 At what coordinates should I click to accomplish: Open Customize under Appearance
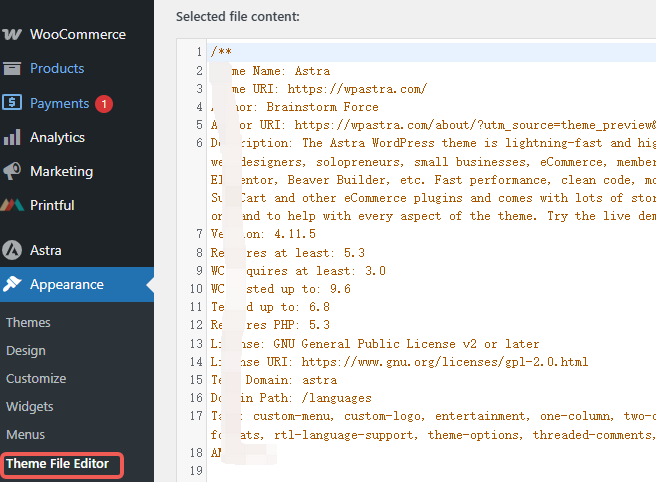[x=36, y=378]
